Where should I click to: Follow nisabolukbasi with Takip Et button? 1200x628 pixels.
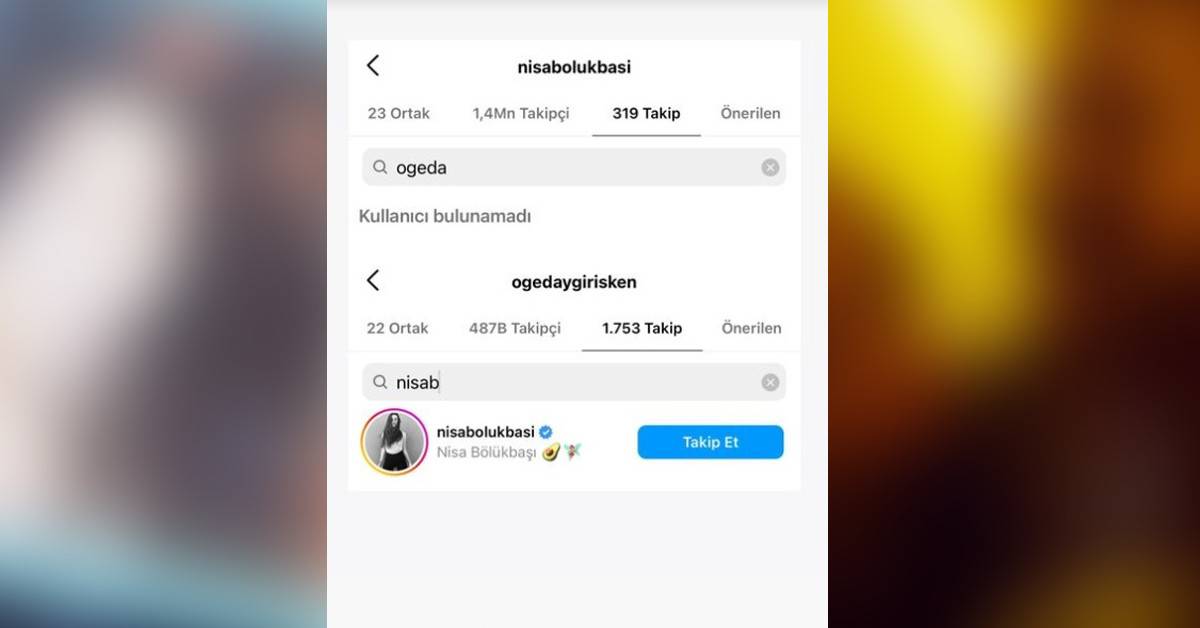point(711,442)
